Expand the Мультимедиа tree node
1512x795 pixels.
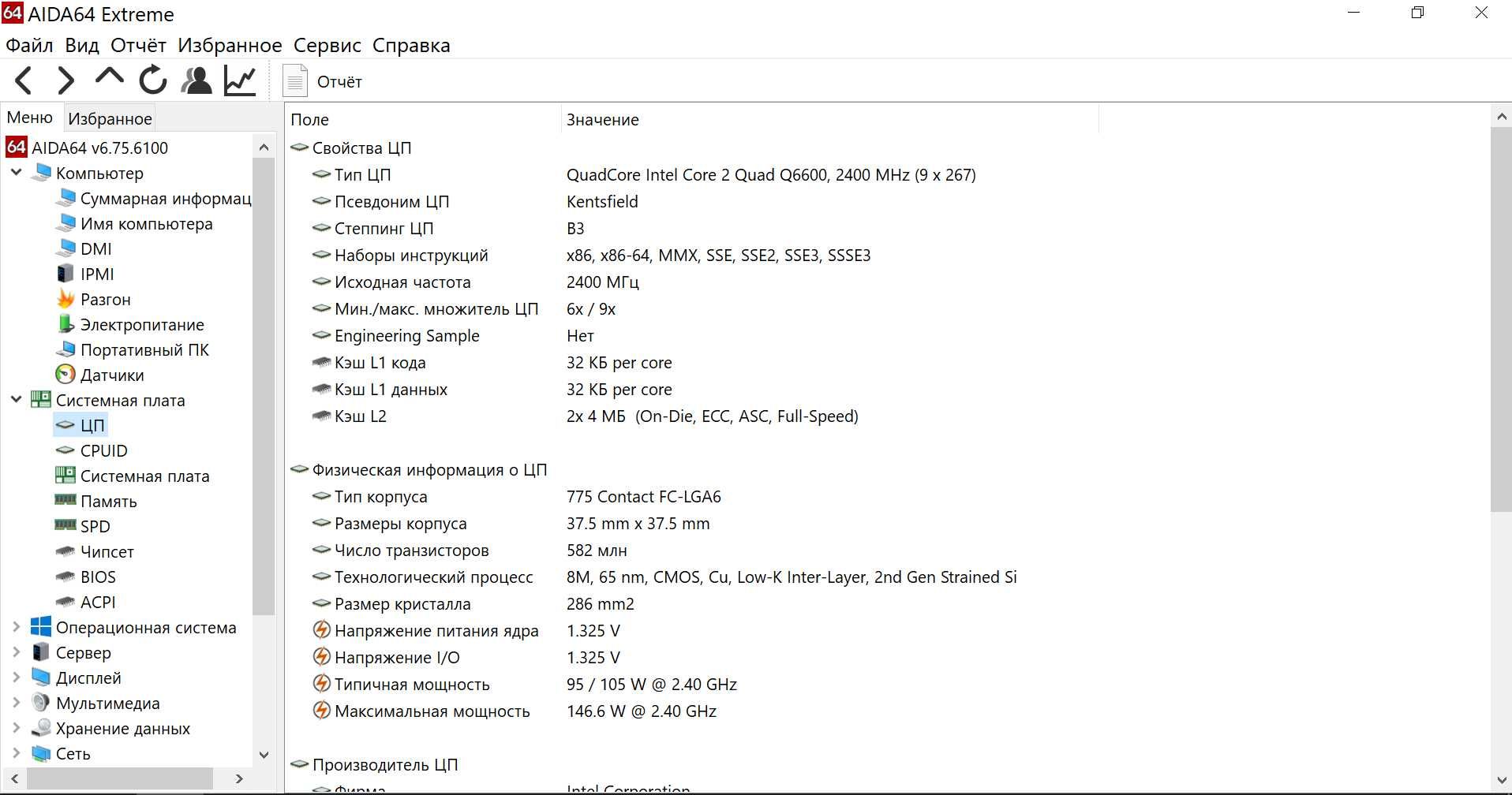pyautogui.click(x=16, y=703)
